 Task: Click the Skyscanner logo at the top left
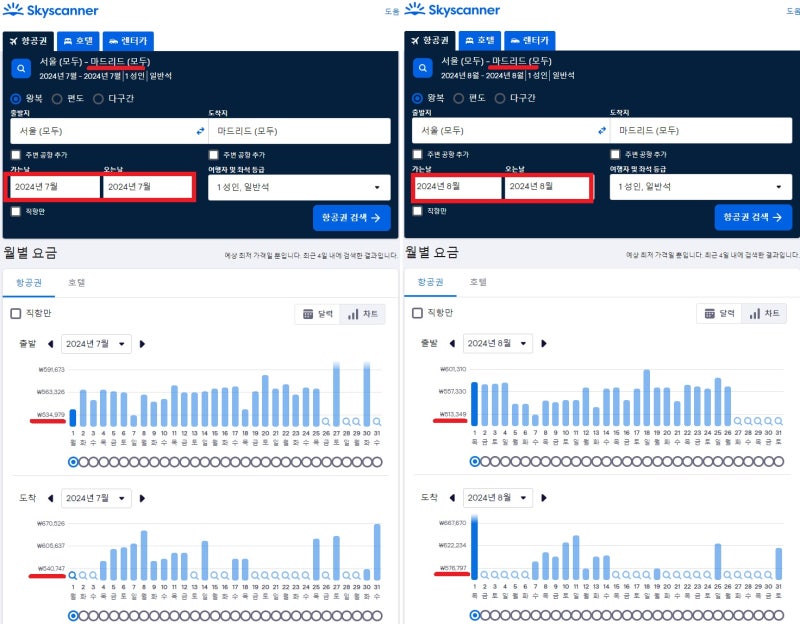pyautogui.click(x=50, y=12)
